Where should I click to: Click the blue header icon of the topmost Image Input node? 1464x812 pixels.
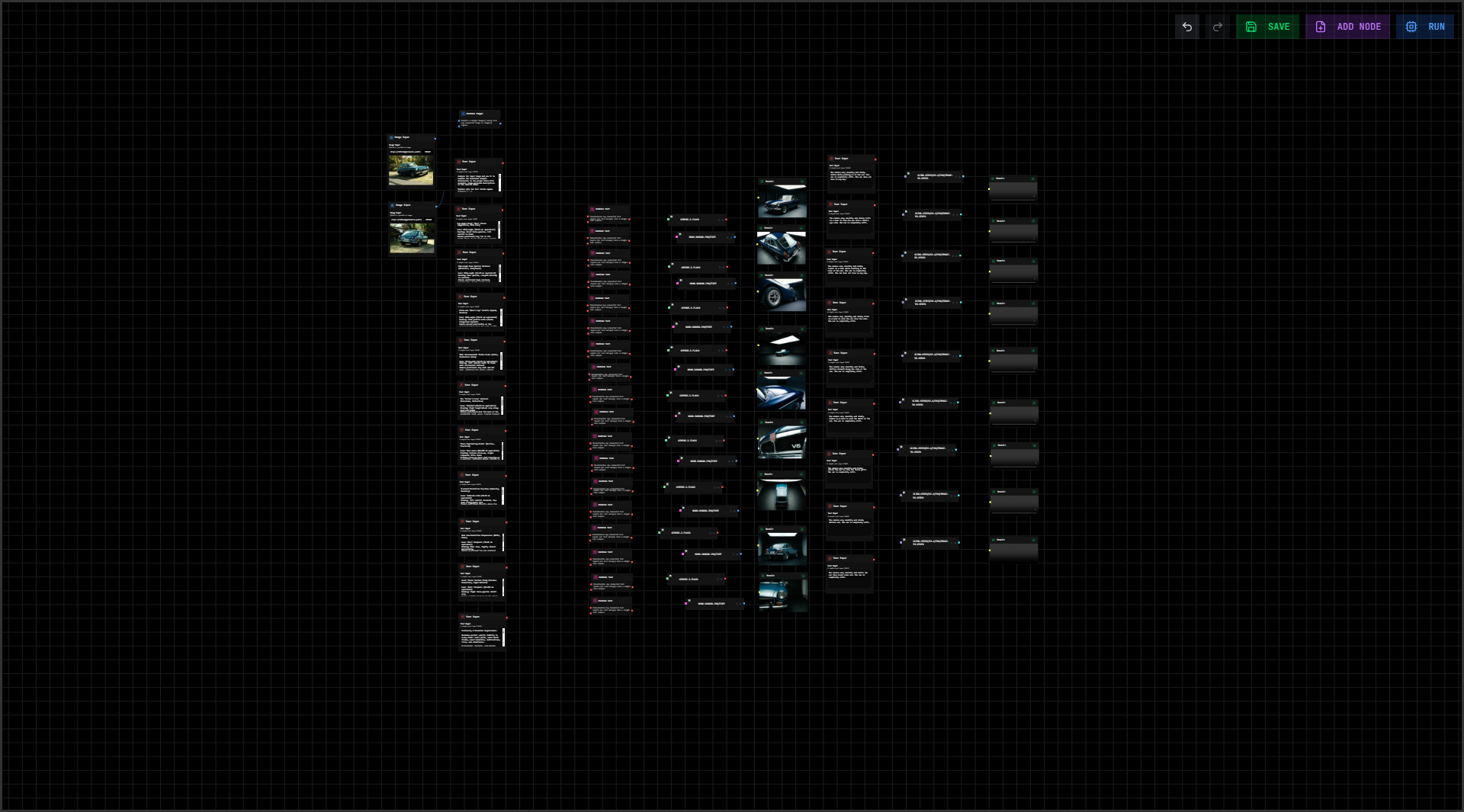coord(392,138)
